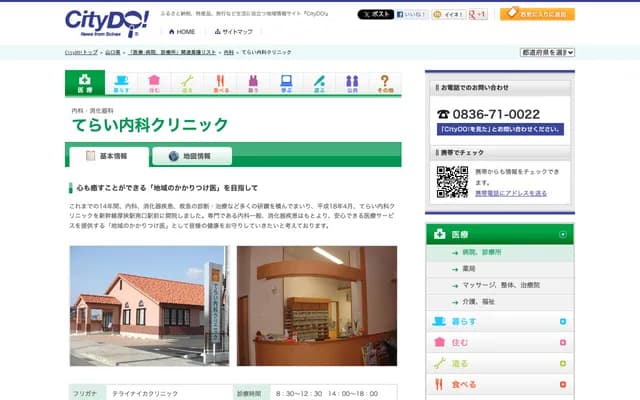Click the Facebook いいね button
The image size is (640, 400).
pyautogui.click(x=411, y=14)
